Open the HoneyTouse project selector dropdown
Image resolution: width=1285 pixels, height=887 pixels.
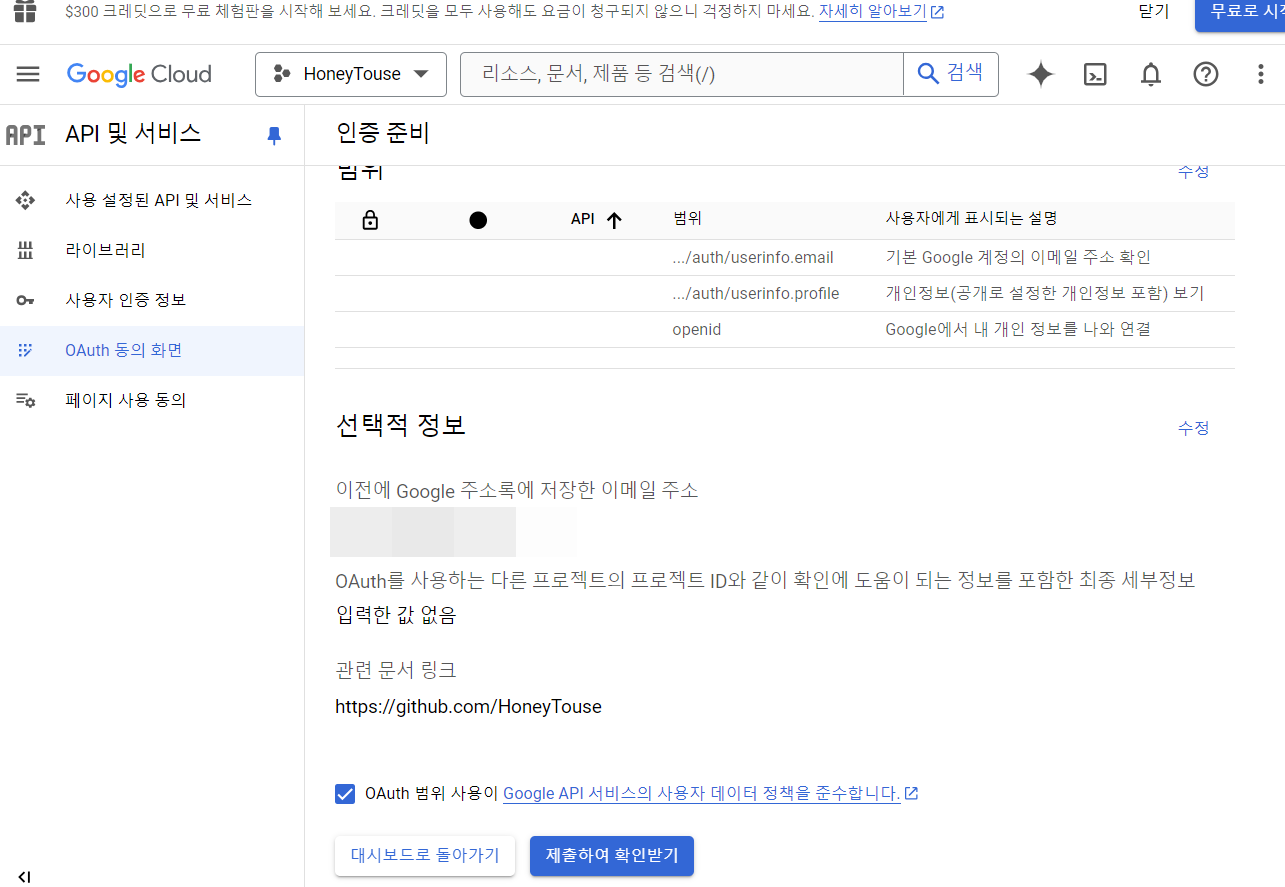351,74
